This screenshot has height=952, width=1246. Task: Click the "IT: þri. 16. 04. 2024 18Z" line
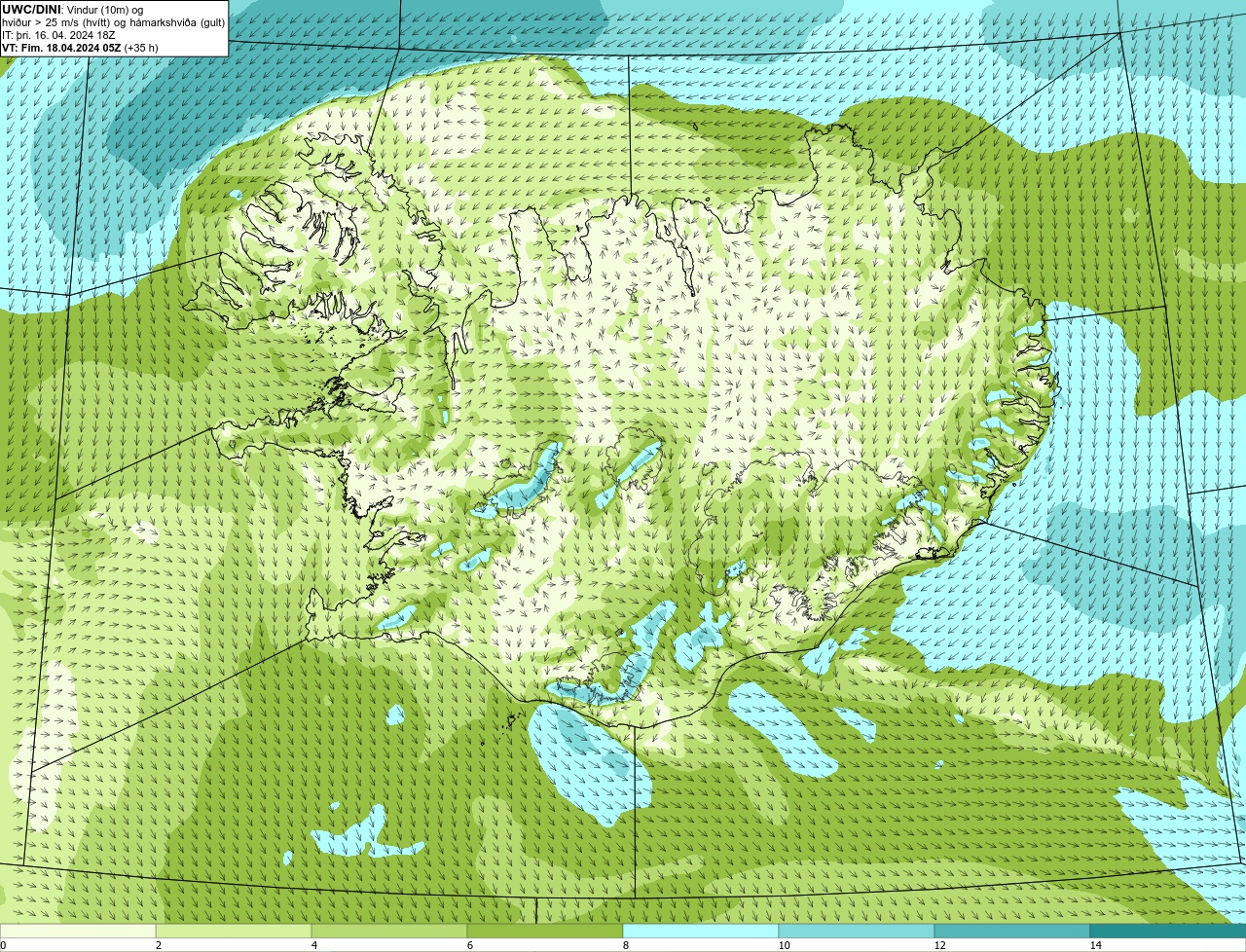[58, 35]
